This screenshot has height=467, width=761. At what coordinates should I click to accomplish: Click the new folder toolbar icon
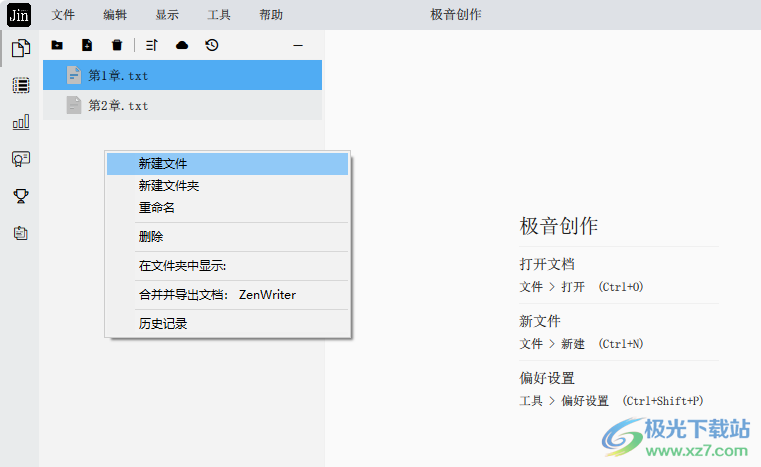[57, 45]
